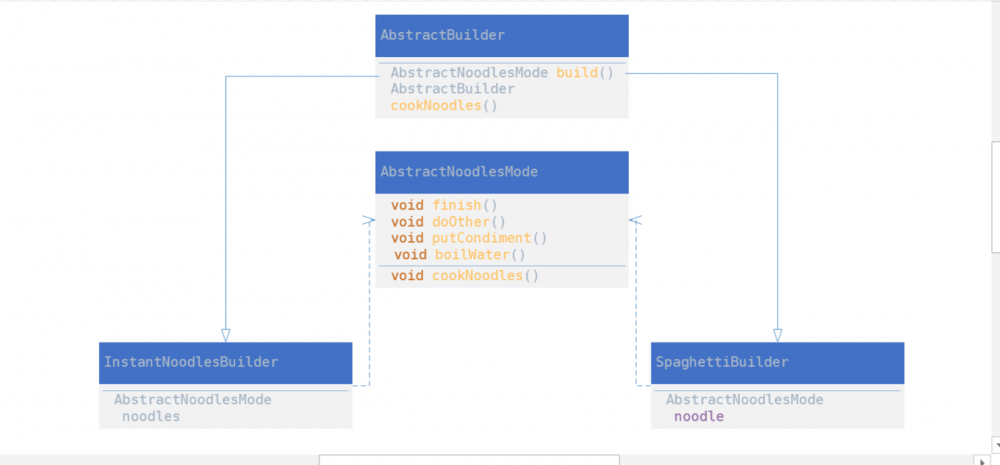
Task: Select the AbstractBuilder class header
Action: click(501, 36)
